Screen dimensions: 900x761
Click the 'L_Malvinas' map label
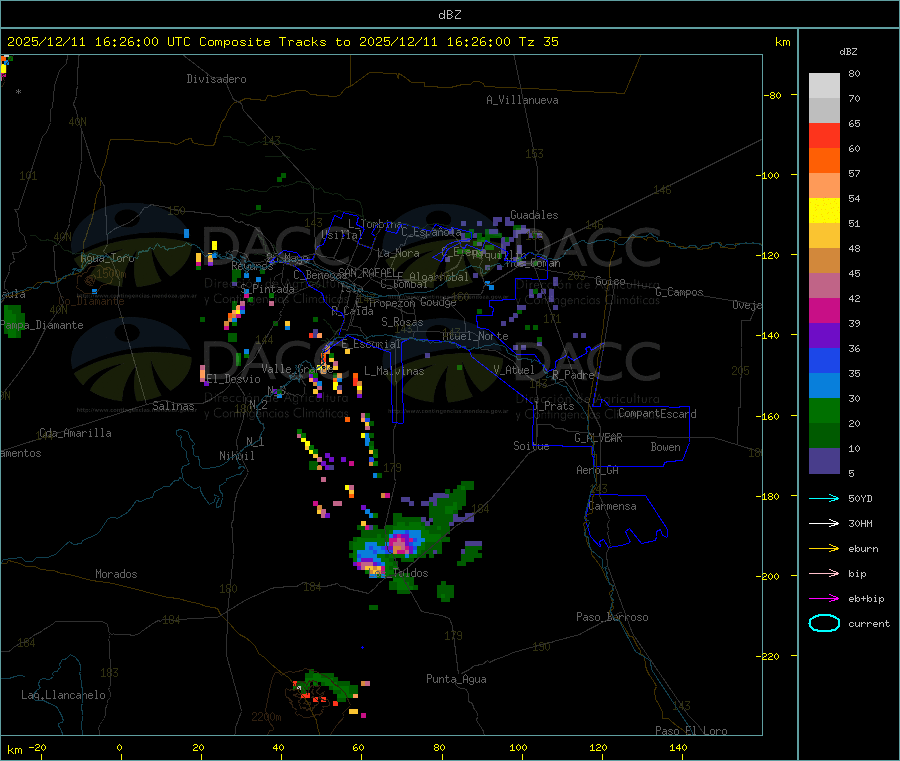pyautogui.click(x=394, y=371)
